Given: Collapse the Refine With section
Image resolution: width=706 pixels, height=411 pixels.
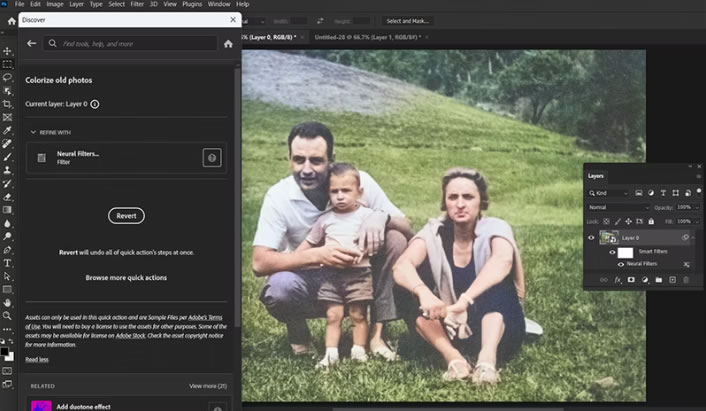Looking at the screenshot, I should point(33,132).
